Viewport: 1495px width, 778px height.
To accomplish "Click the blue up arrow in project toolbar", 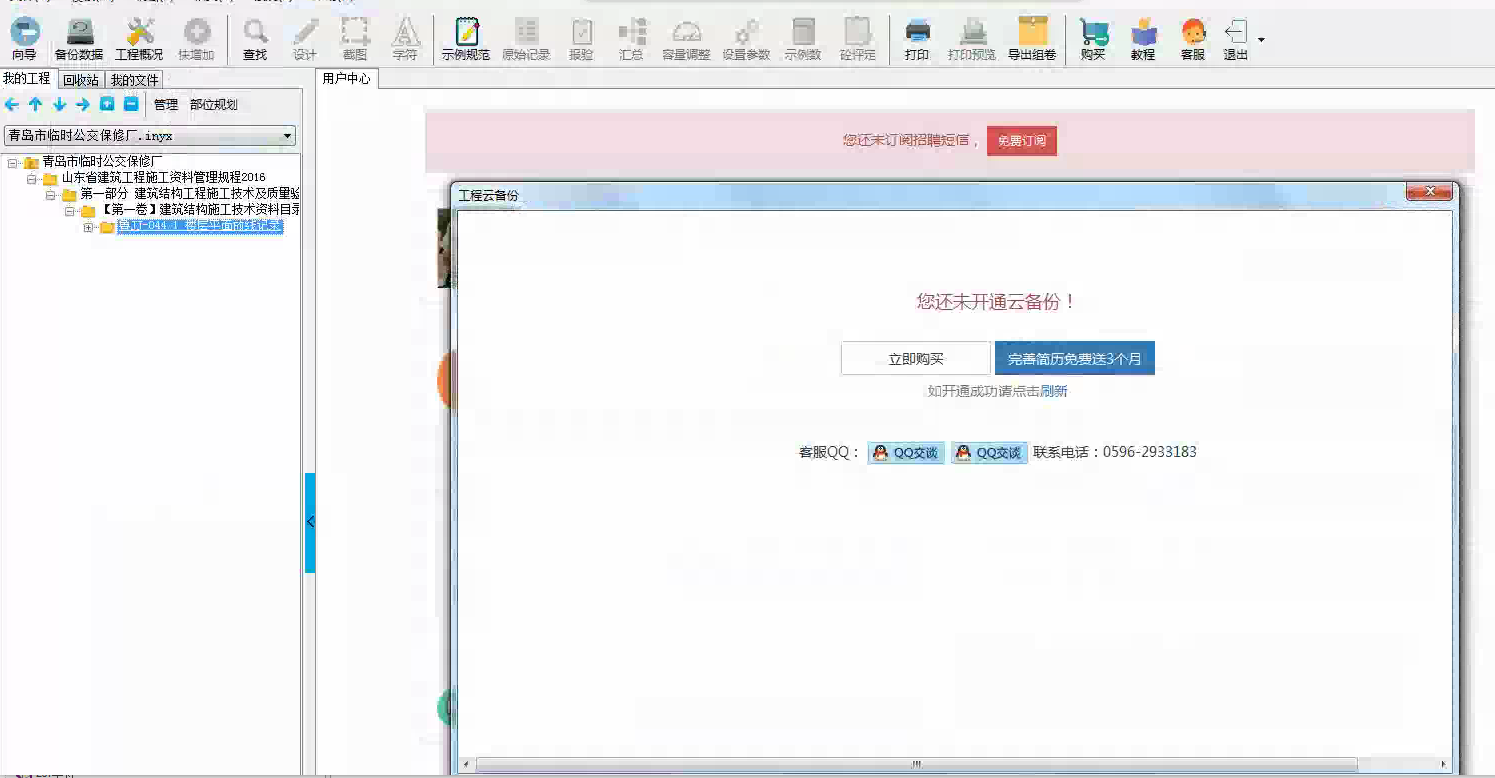I will tap(35, 104).
